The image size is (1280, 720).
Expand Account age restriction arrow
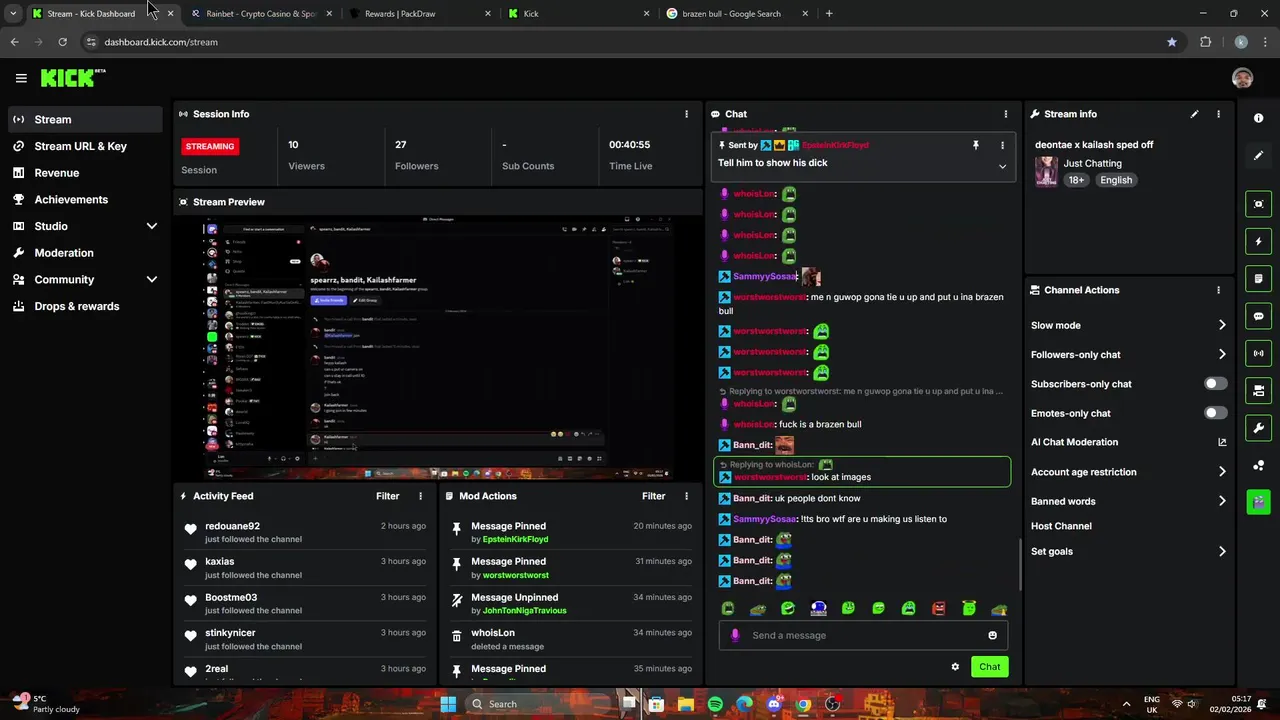(1222, 472)
